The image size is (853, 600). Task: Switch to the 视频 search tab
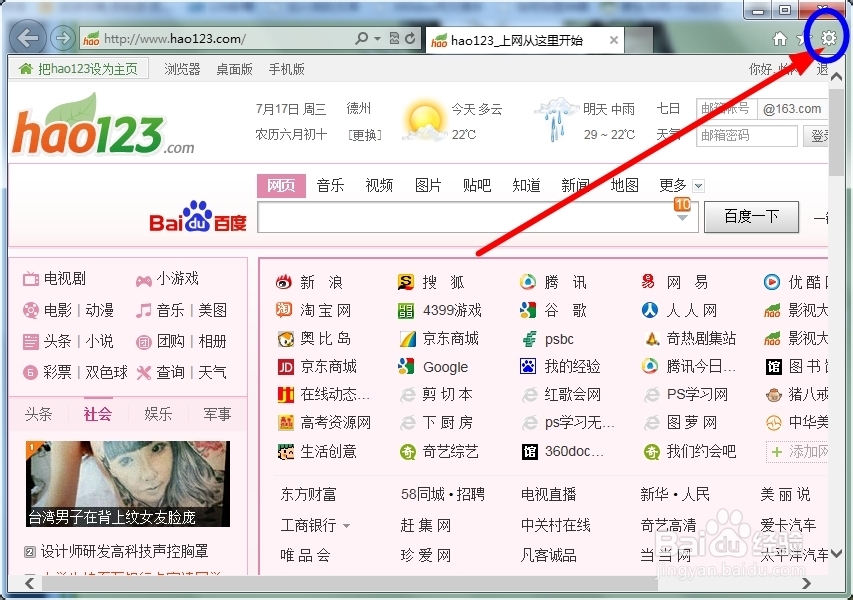click(x=379, y=185)
